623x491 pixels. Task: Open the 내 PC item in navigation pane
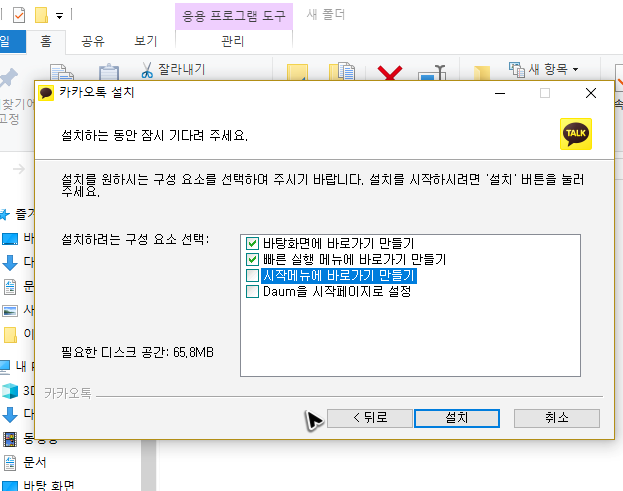tap(17, 366)
